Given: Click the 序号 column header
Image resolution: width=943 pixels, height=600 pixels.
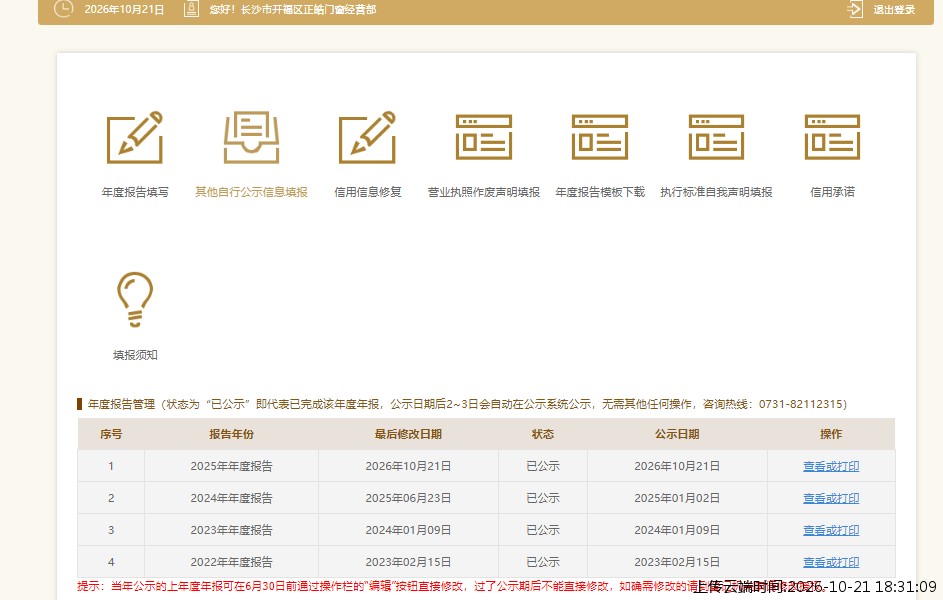Looking at the screenshot, I should [x=111, y=434].
